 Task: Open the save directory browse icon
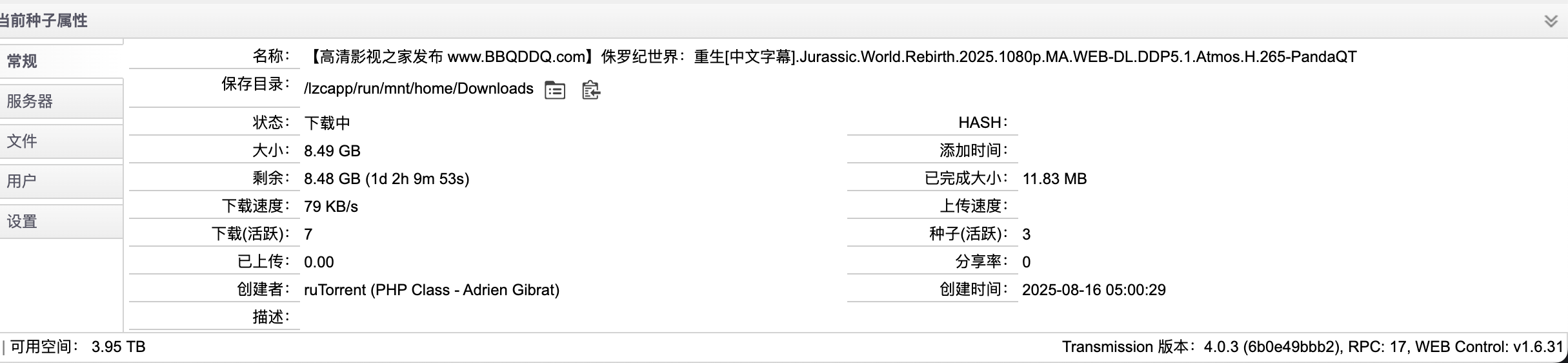point(555,90)
